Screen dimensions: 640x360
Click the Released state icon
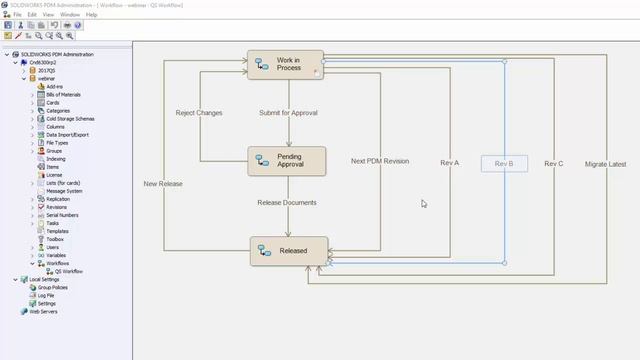coord(264,250)
